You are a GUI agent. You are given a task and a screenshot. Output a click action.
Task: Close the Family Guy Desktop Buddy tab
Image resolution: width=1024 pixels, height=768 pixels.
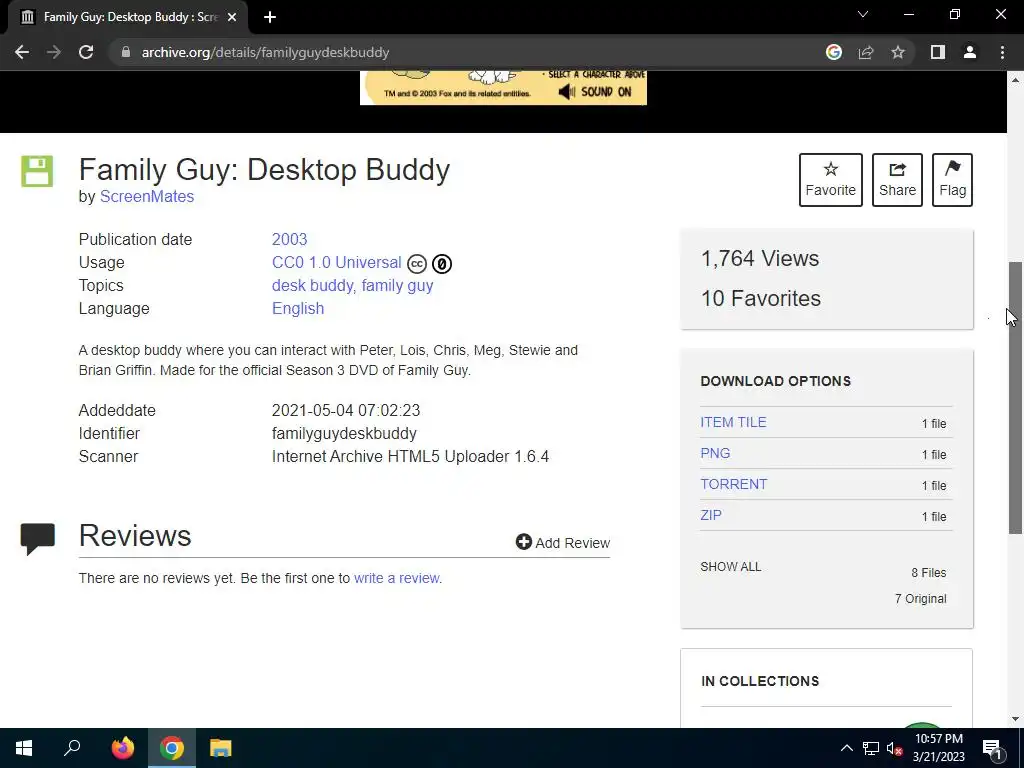pos(232,17)
